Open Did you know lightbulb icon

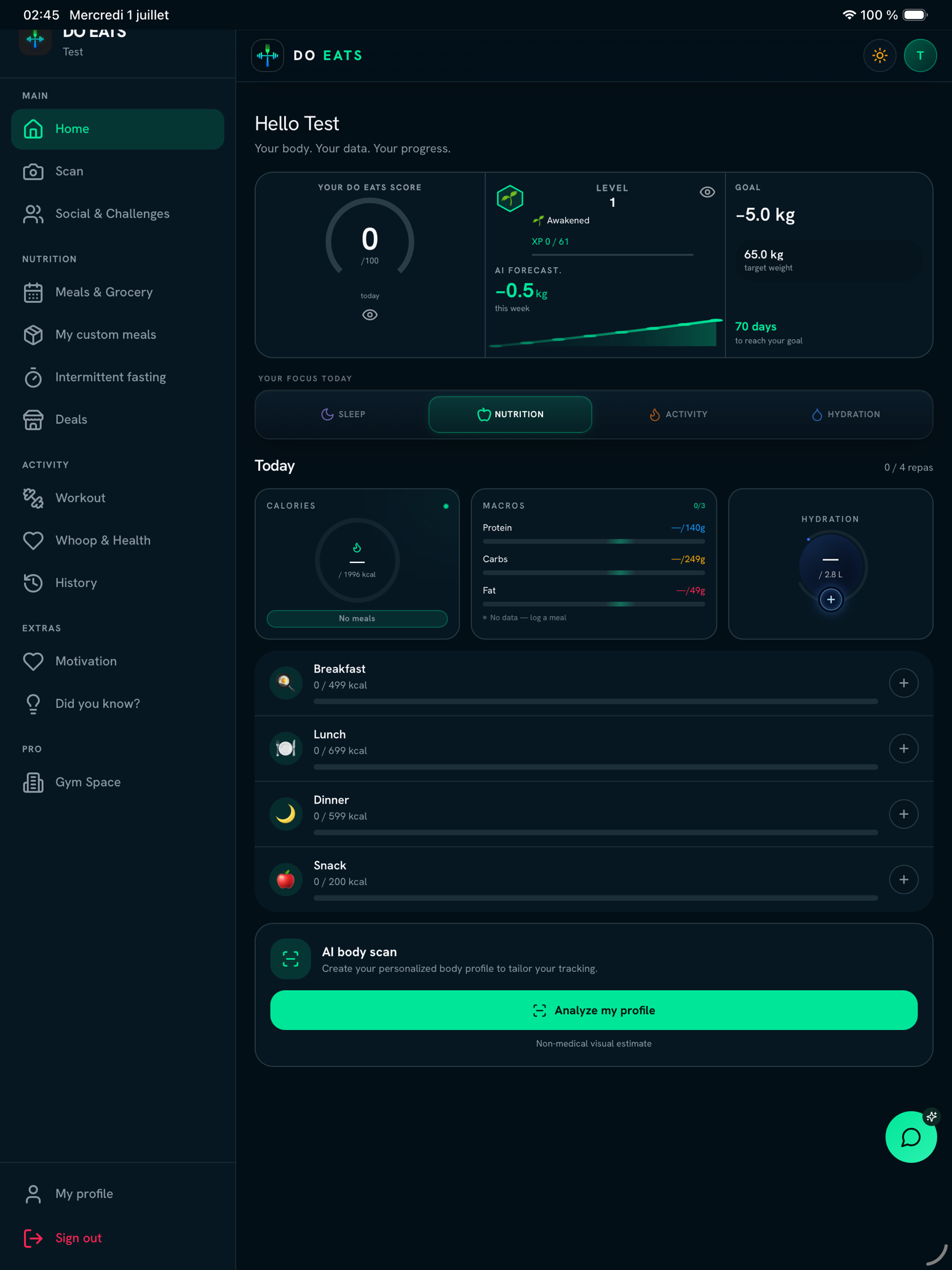point(33,703)
